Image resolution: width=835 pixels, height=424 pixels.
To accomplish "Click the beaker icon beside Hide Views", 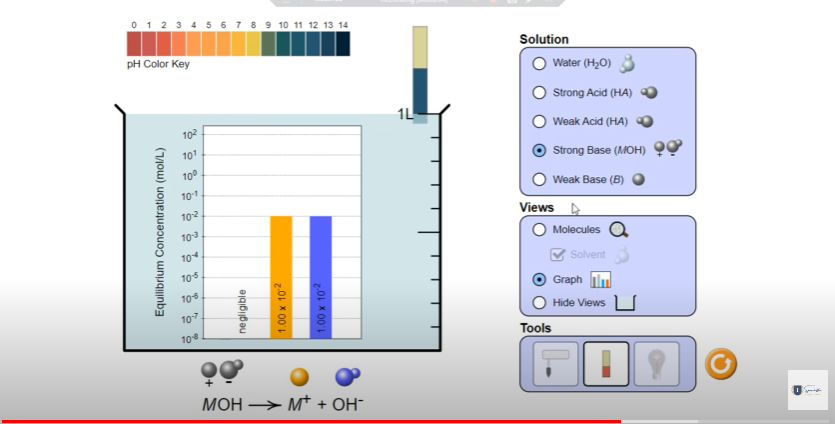I will [x=626, y=302].
